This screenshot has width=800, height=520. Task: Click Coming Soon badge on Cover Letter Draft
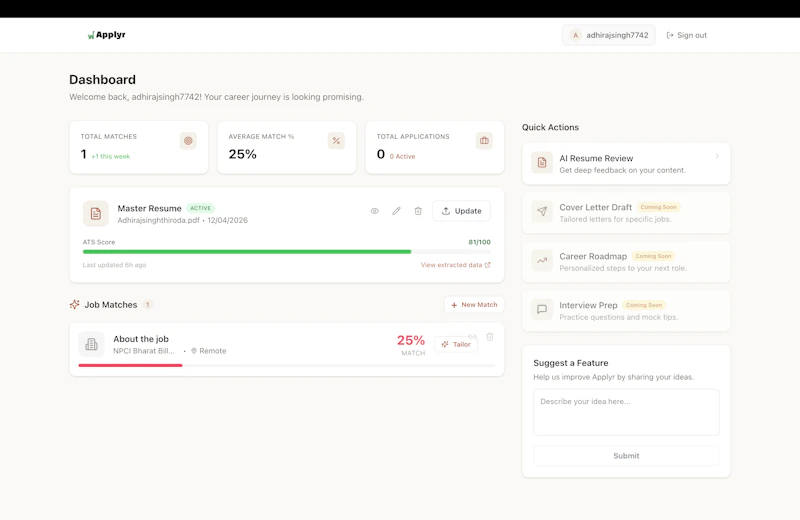658,207
